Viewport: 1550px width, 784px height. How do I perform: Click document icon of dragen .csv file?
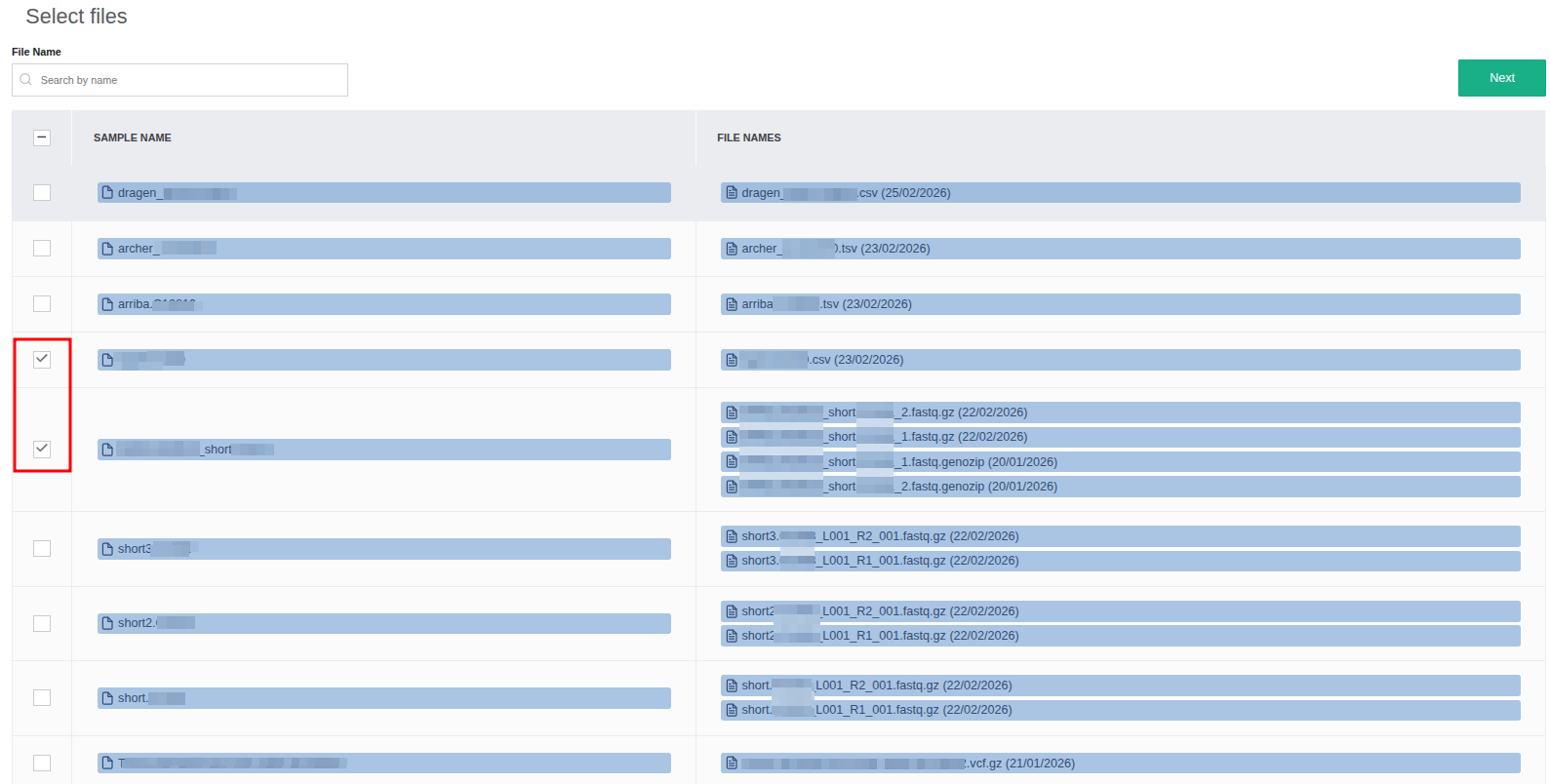click(x=732, y=193)
